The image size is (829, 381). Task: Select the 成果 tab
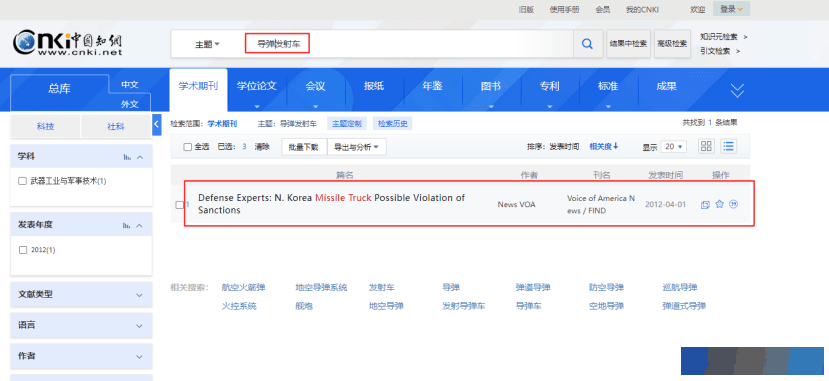[666, 86]
